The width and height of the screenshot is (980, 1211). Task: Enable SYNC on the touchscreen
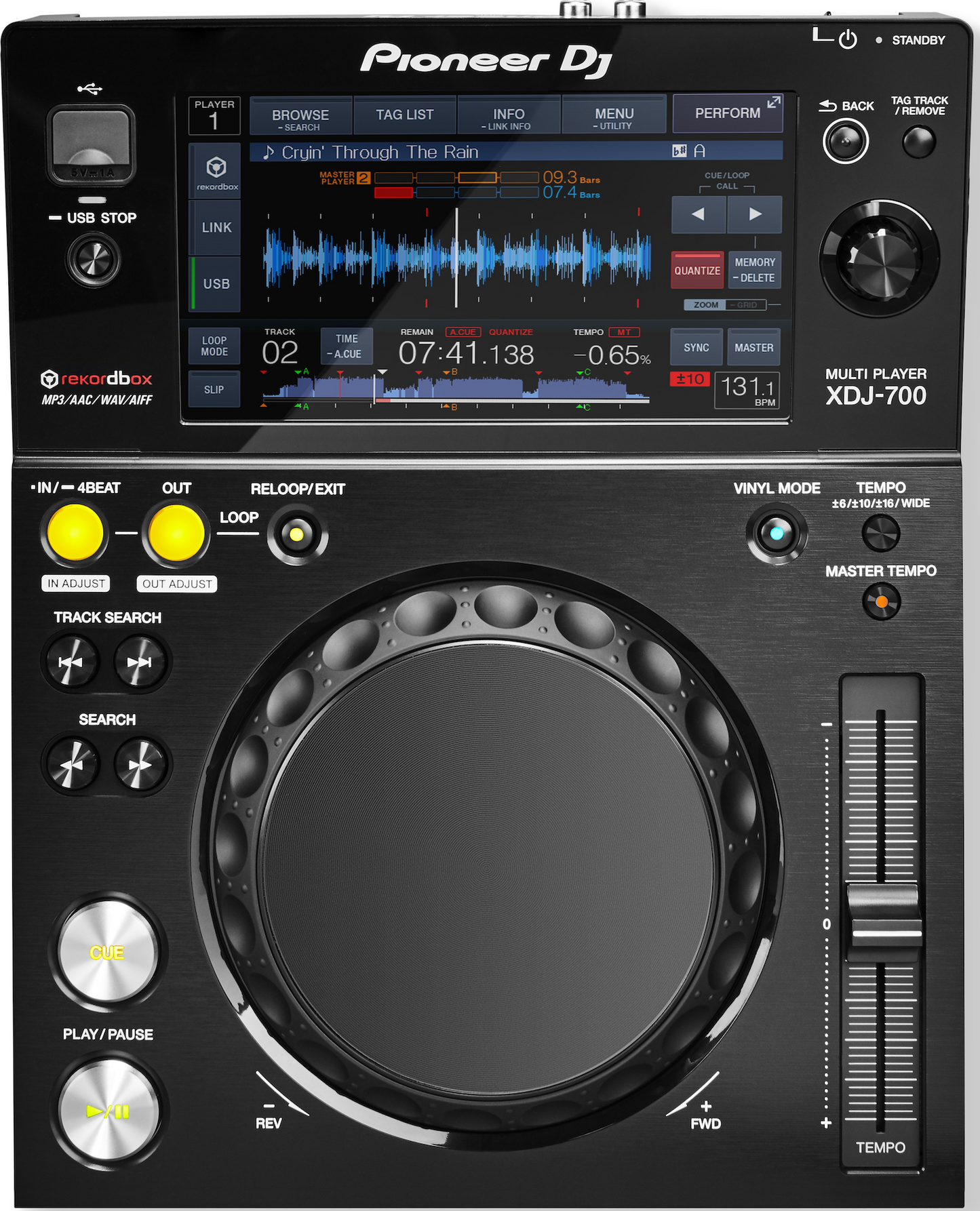click(697, 347)
